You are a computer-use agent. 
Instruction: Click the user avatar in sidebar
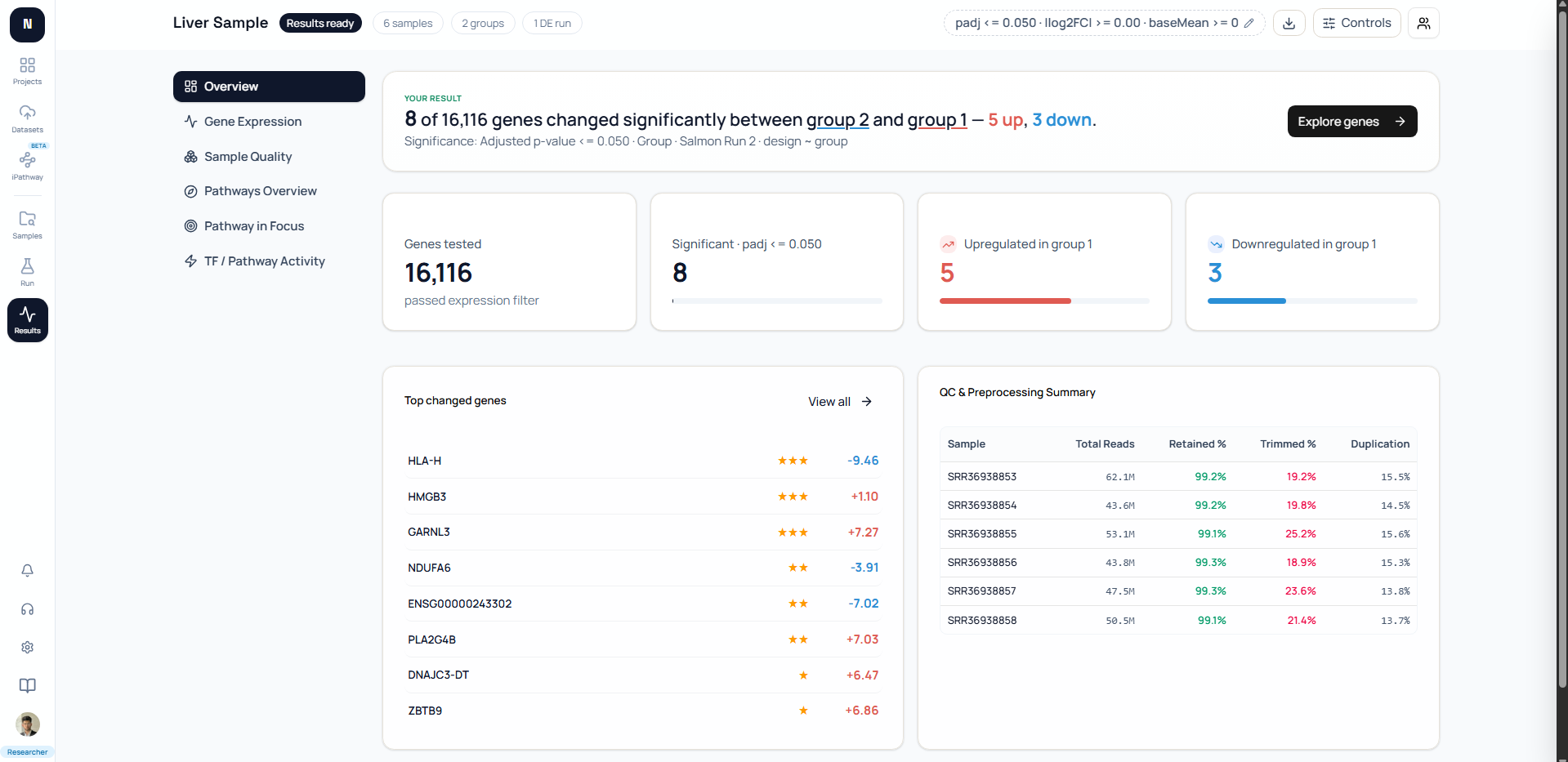(28, 724)
